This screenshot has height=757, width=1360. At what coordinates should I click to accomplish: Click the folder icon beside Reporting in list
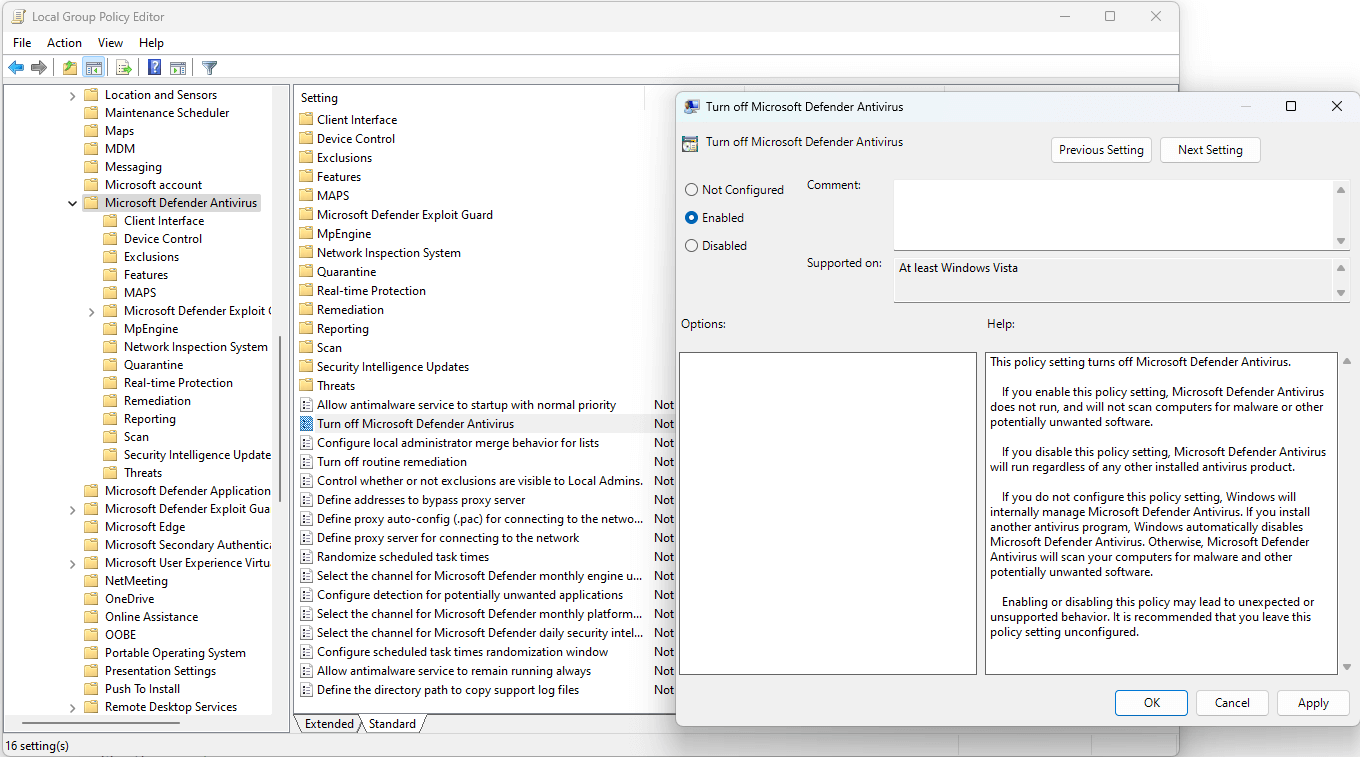[x=307, y=329]
